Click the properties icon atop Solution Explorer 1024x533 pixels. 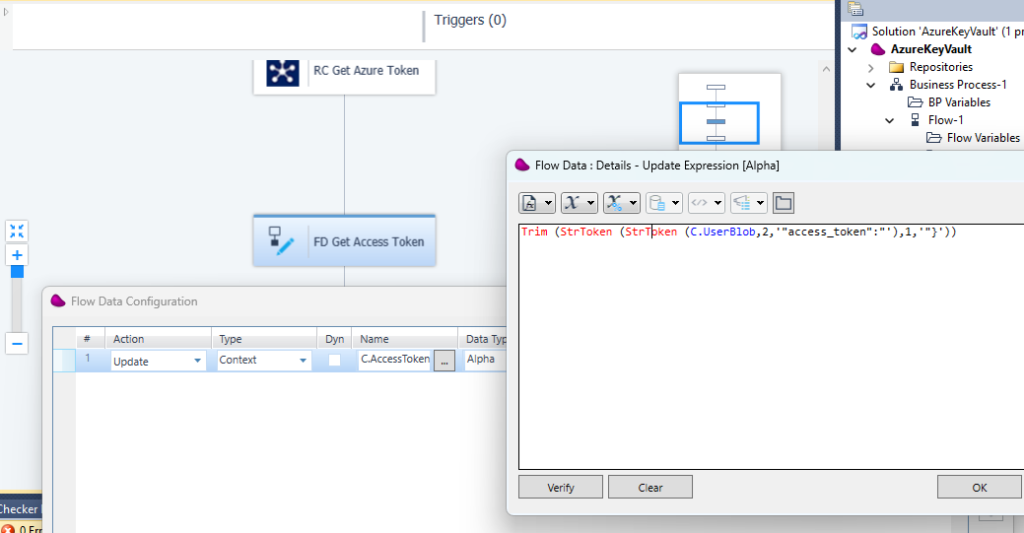tap(855, 9)
